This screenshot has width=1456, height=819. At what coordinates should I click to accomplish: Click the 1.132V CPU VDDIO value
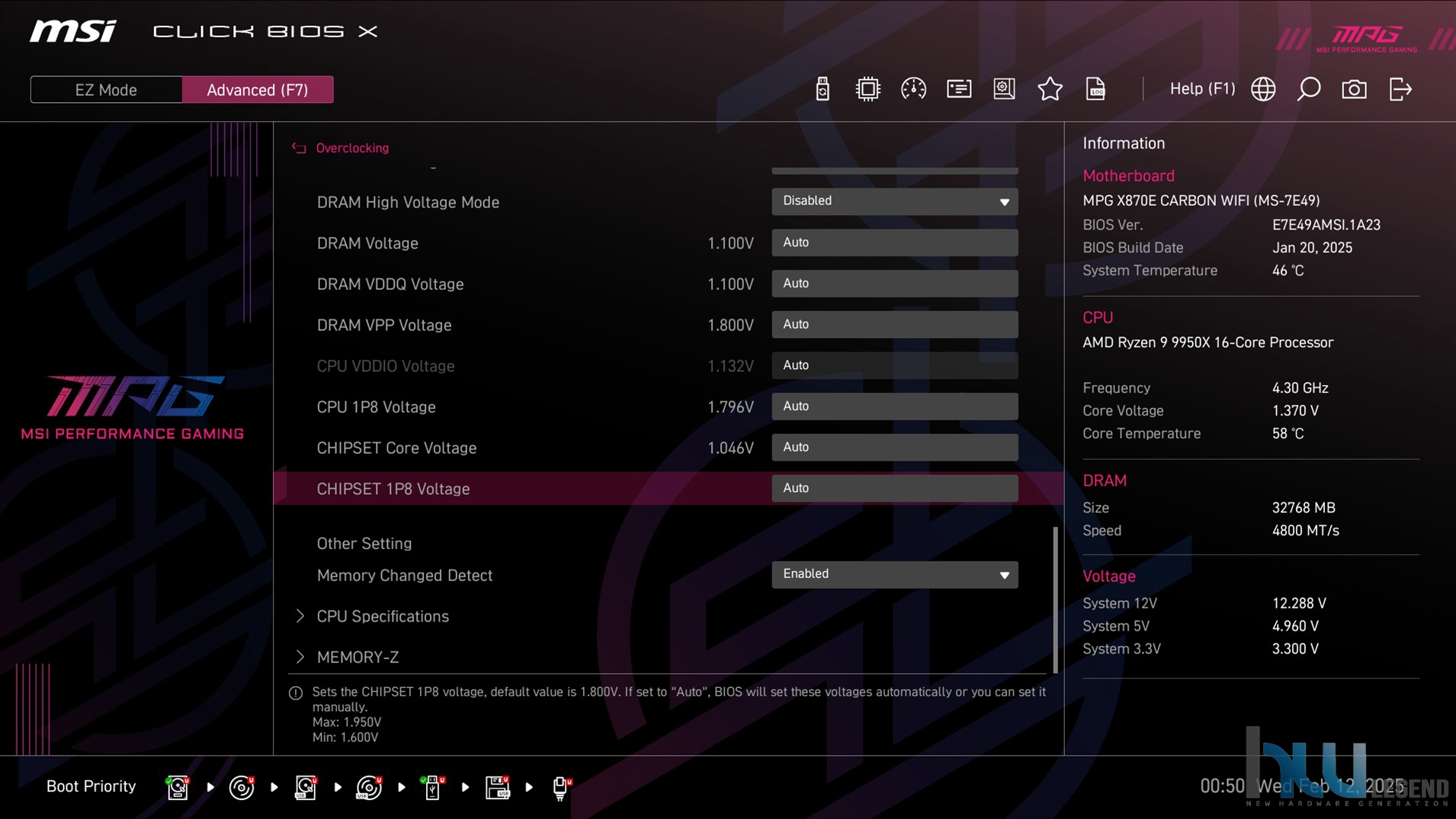(x=730, y=366)
